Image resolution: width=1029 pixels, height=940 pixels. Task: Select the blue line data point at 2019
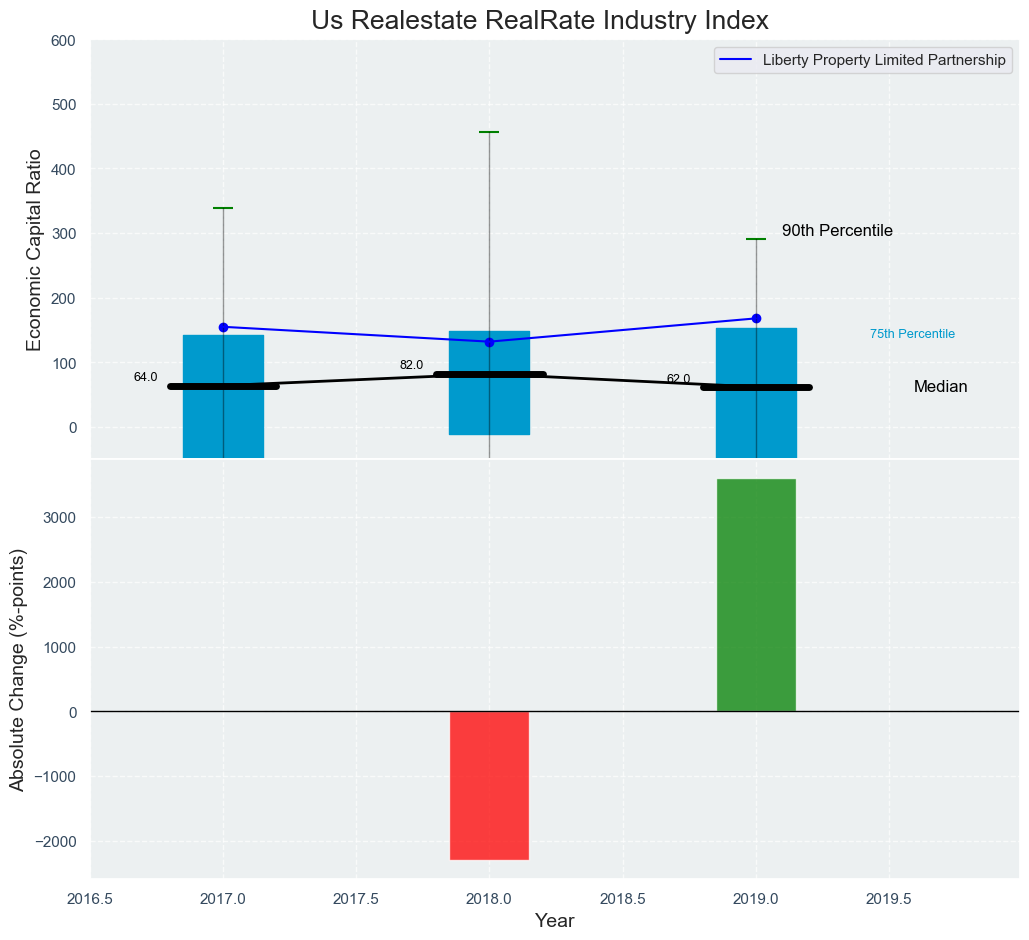pos(756,318)
